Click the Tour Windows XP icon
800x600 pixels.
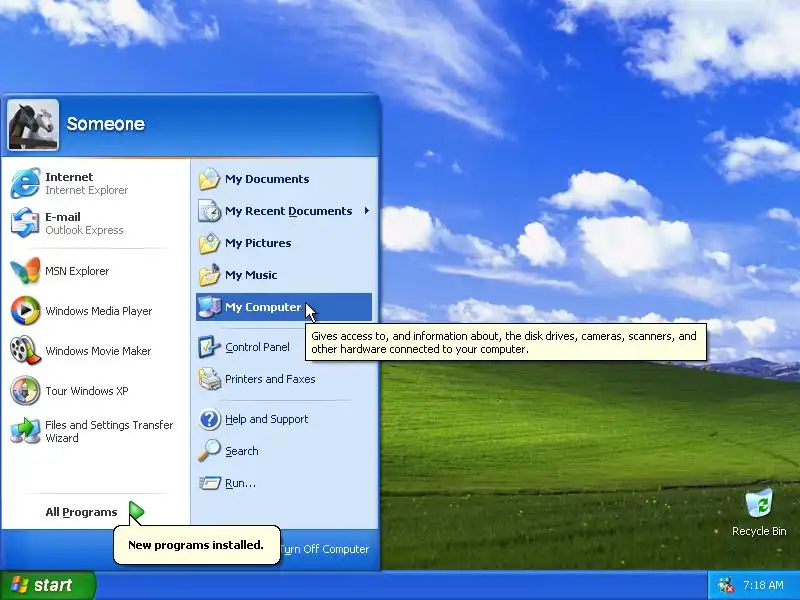click(x=25, y=390)
